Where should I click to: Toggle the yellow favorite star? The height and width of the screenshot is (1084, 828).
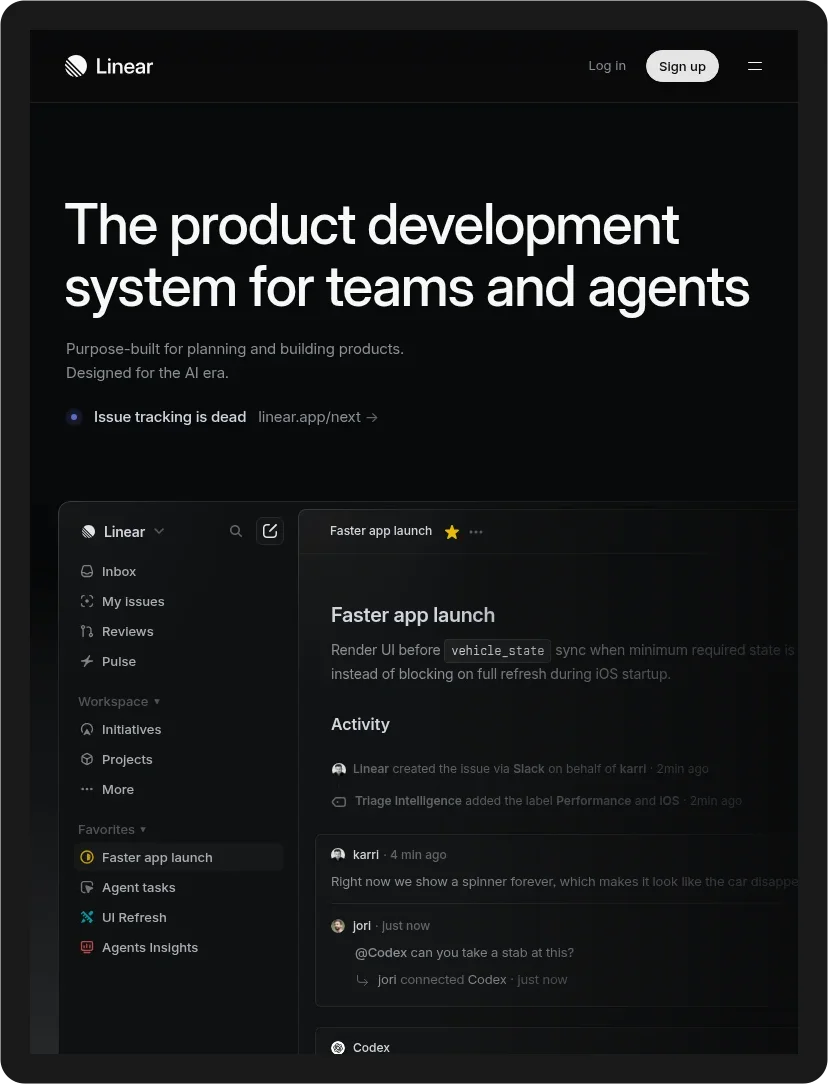[x=452, y=532]
